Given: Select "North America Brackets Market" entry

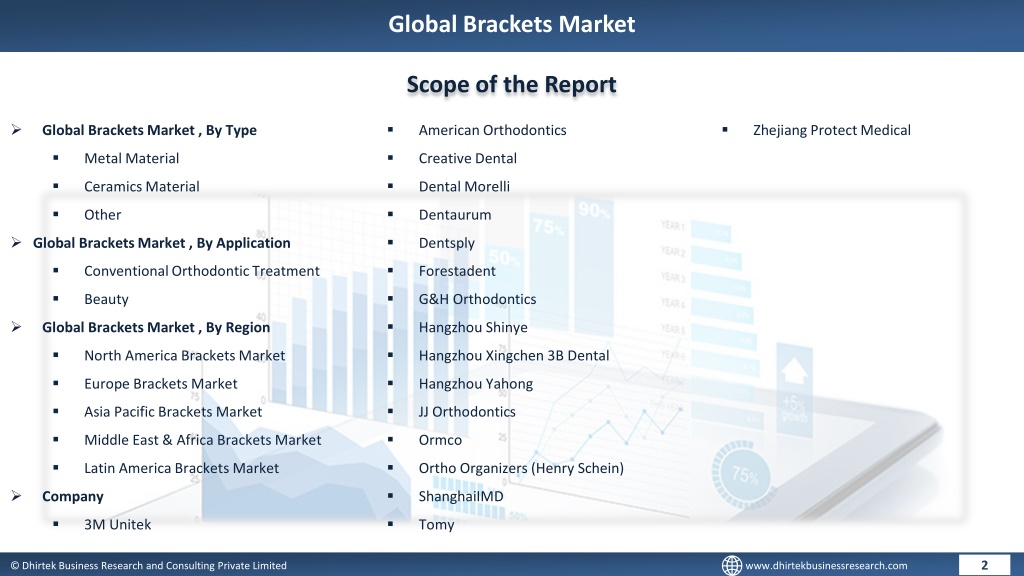Looking at the screenshot, I should [x=184, y=355].
